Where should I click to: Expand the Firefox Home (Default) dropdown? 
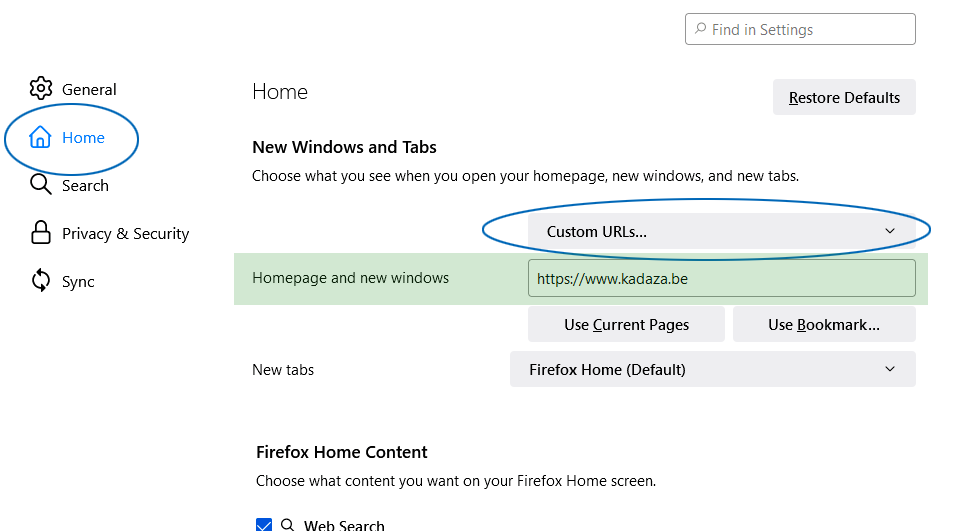coord(712,370)
